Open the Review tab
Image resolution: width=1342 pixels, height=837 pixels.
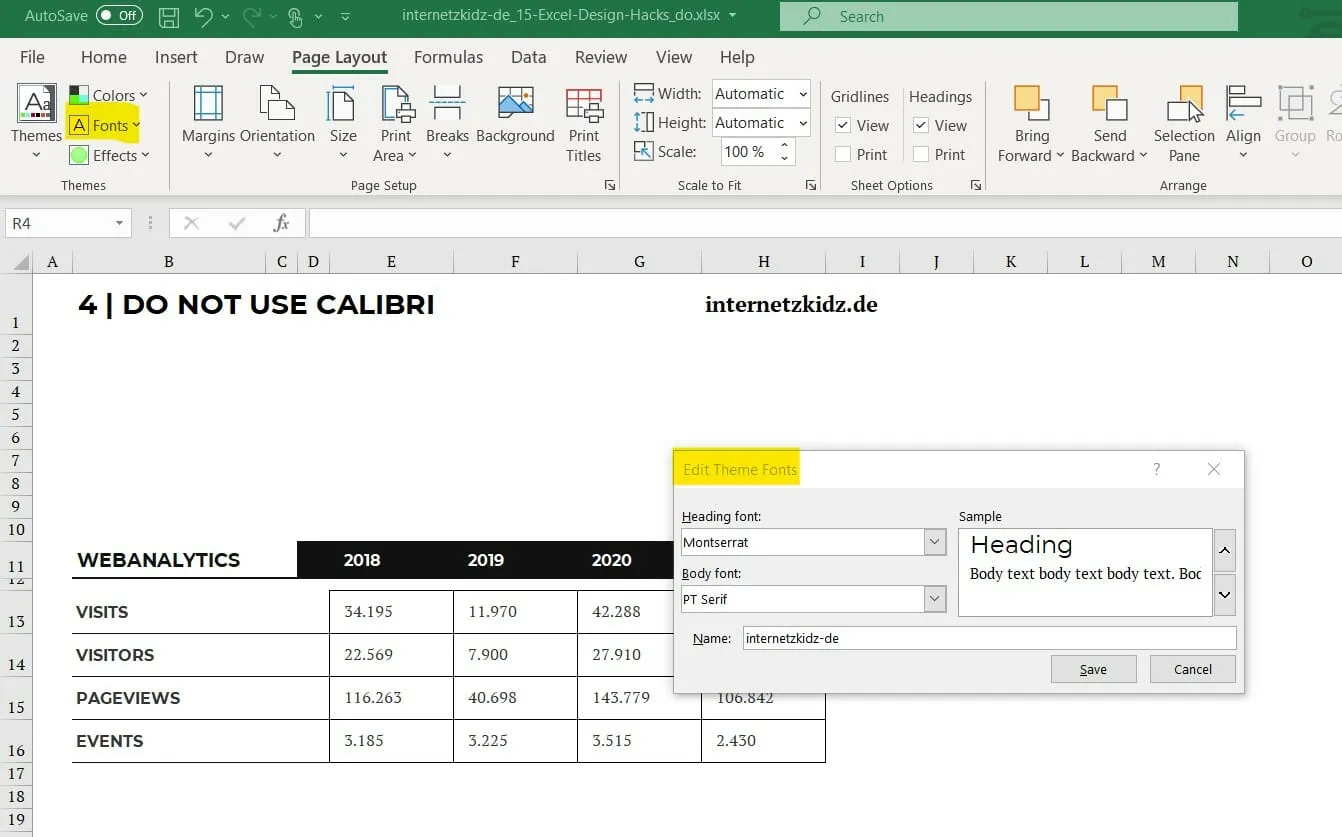600,57
